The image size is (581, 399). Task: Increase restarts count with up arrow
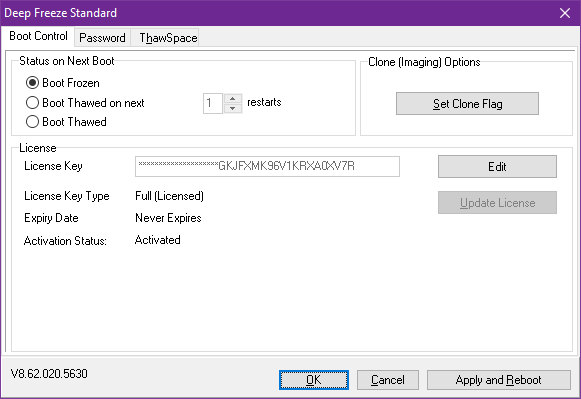pos(232,99)
